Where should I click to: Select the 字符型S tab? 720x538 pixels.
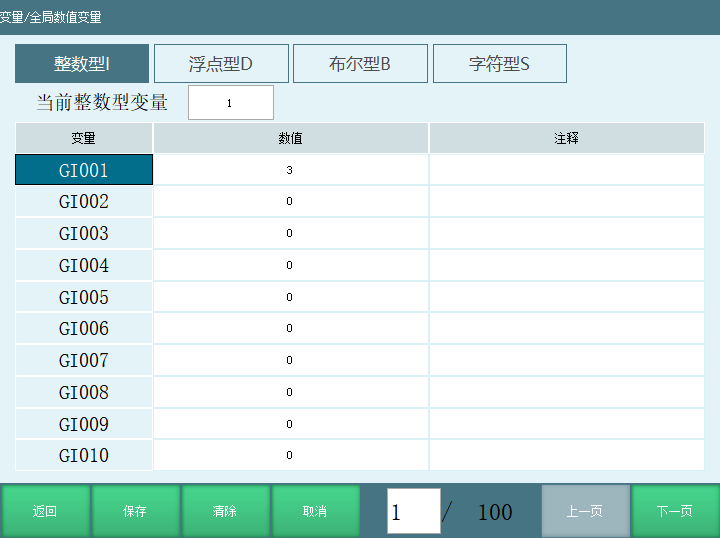coord(499,64)
